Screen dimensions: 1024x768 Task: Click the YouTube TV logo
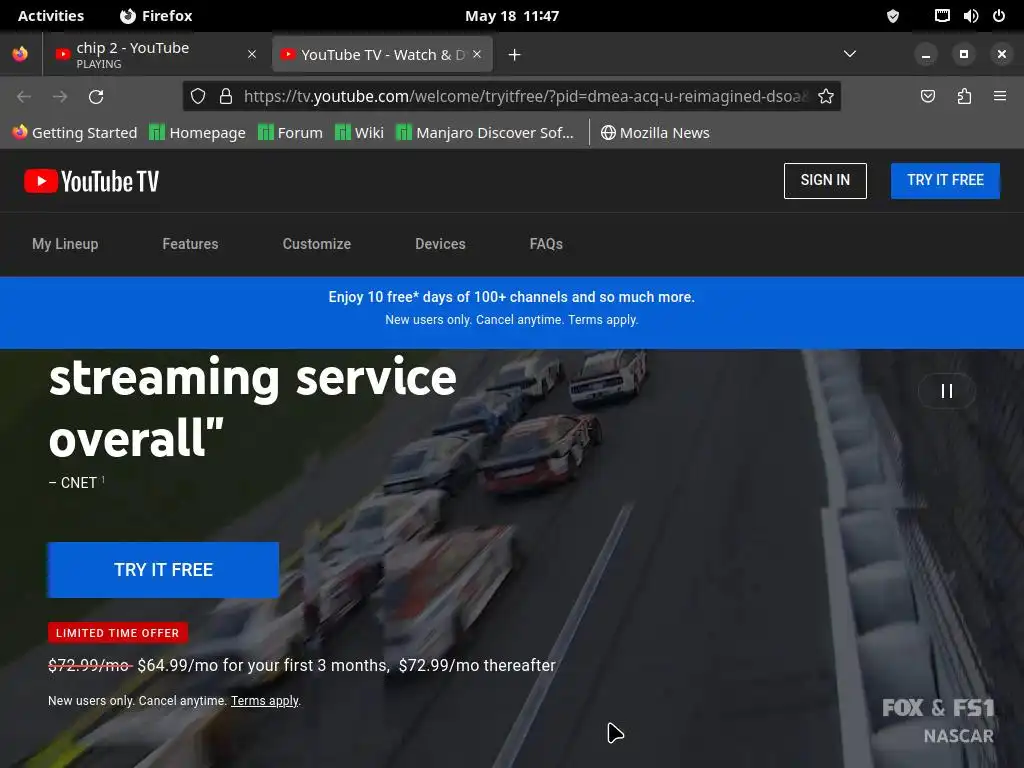[x=91, y=181]
